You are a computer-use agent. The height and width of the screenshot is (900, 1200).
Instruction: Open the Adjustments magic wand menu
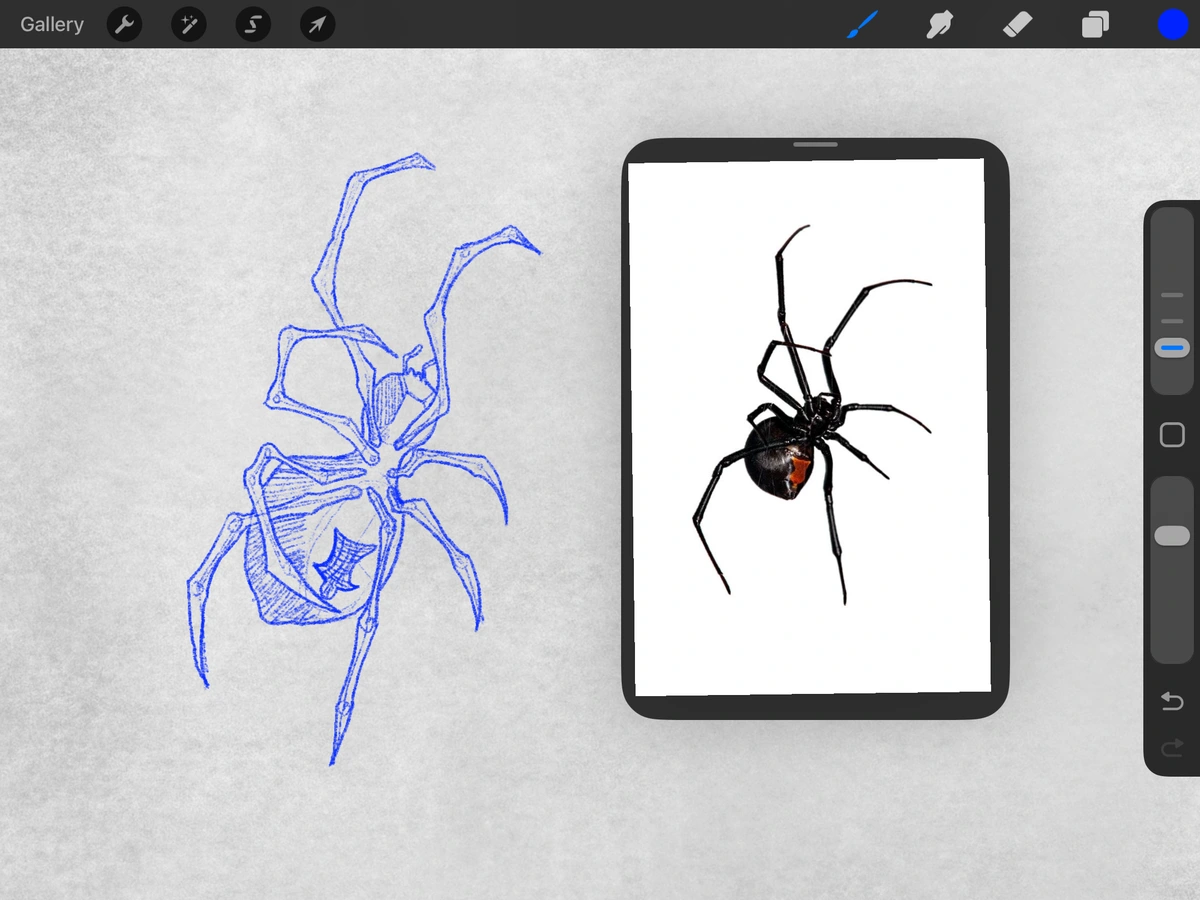coord(188,24)
